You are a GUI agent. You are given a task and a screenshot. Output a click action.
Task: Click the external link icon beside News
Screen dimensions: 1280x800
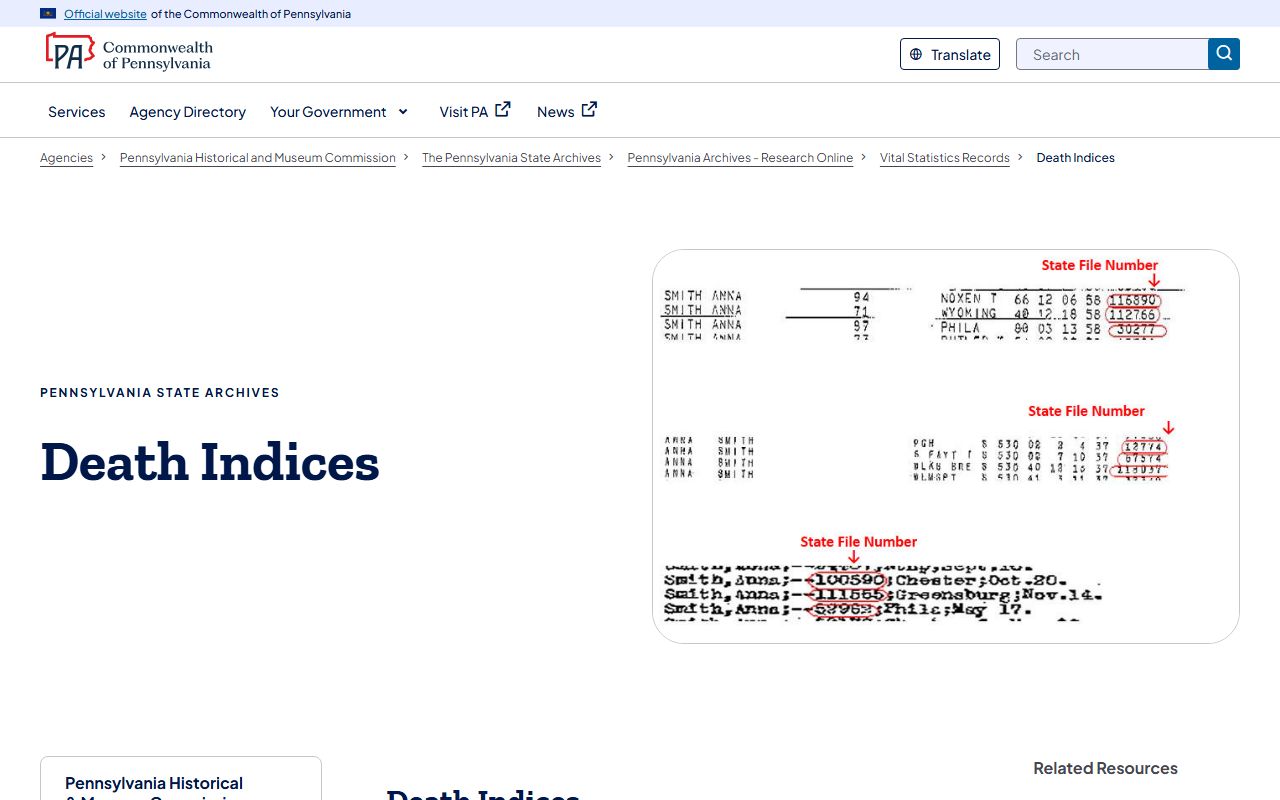pos(589,109)
